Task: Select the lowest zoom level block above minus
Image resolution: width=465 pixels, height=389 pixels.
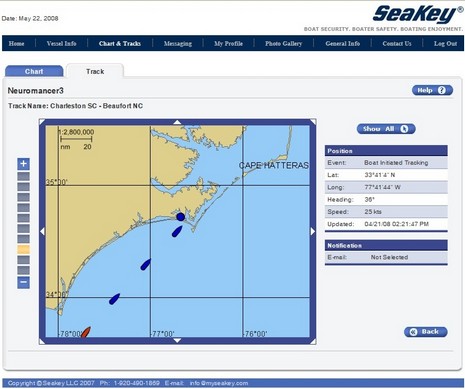Action: pos(23,270)
